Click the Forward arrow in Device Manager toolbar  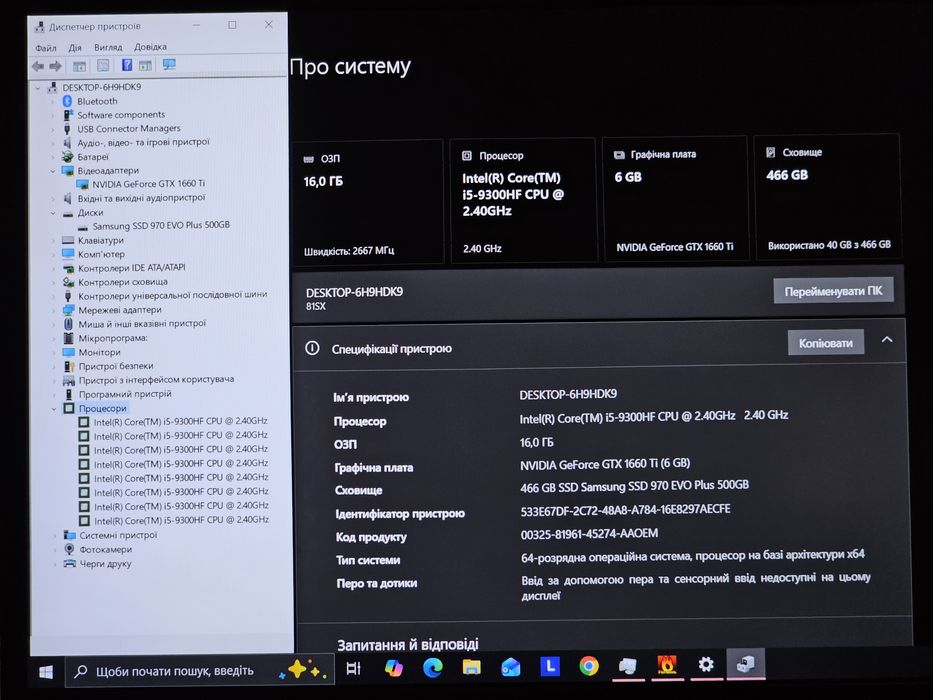point(55,66)
